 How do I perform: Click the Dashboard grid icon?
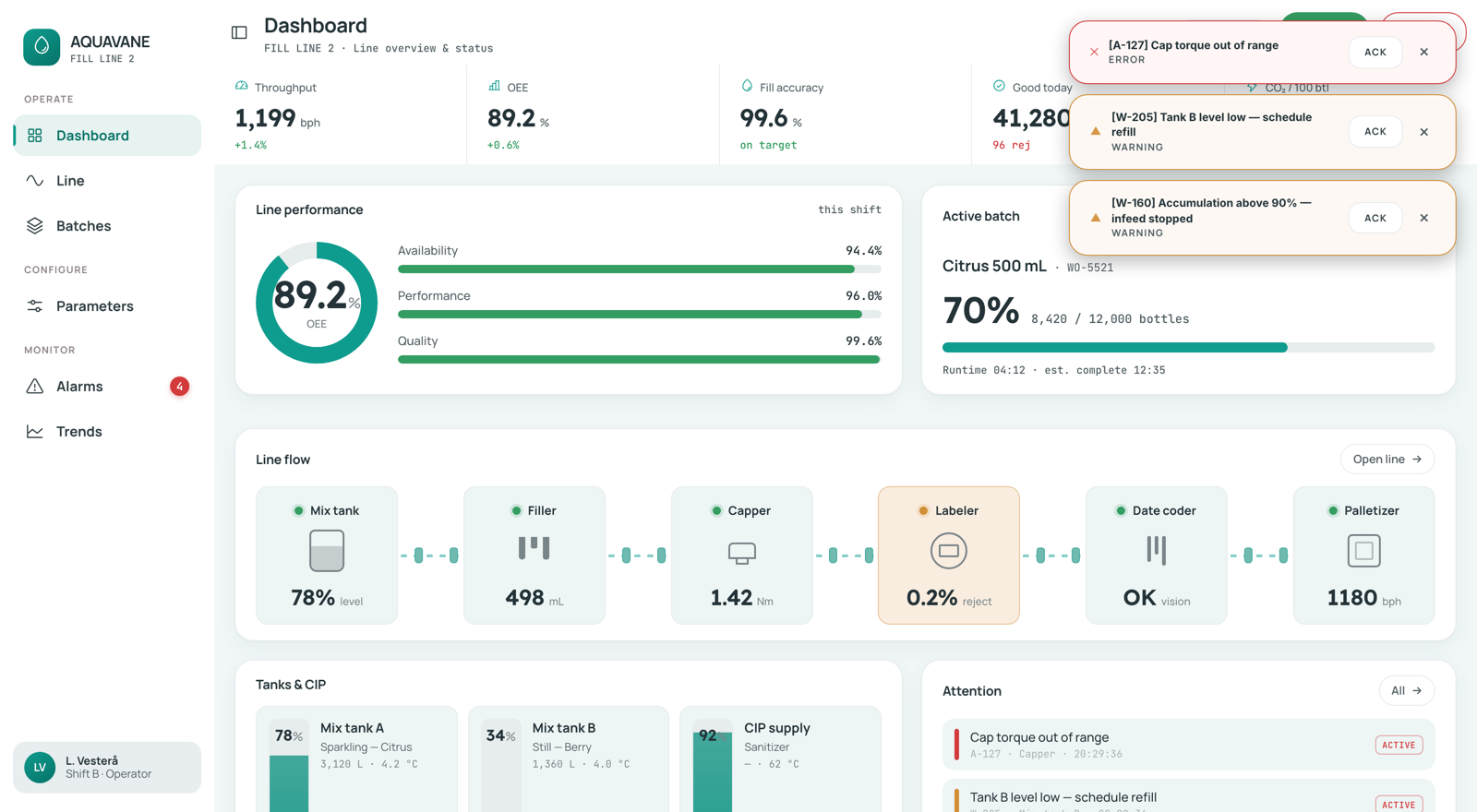point(35,136)
